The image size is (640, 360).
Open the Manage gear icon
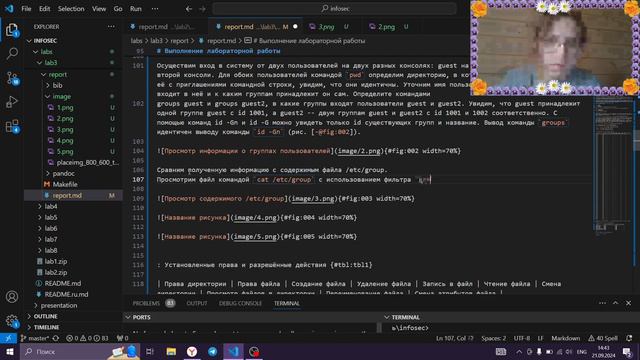tap(12, 321)
